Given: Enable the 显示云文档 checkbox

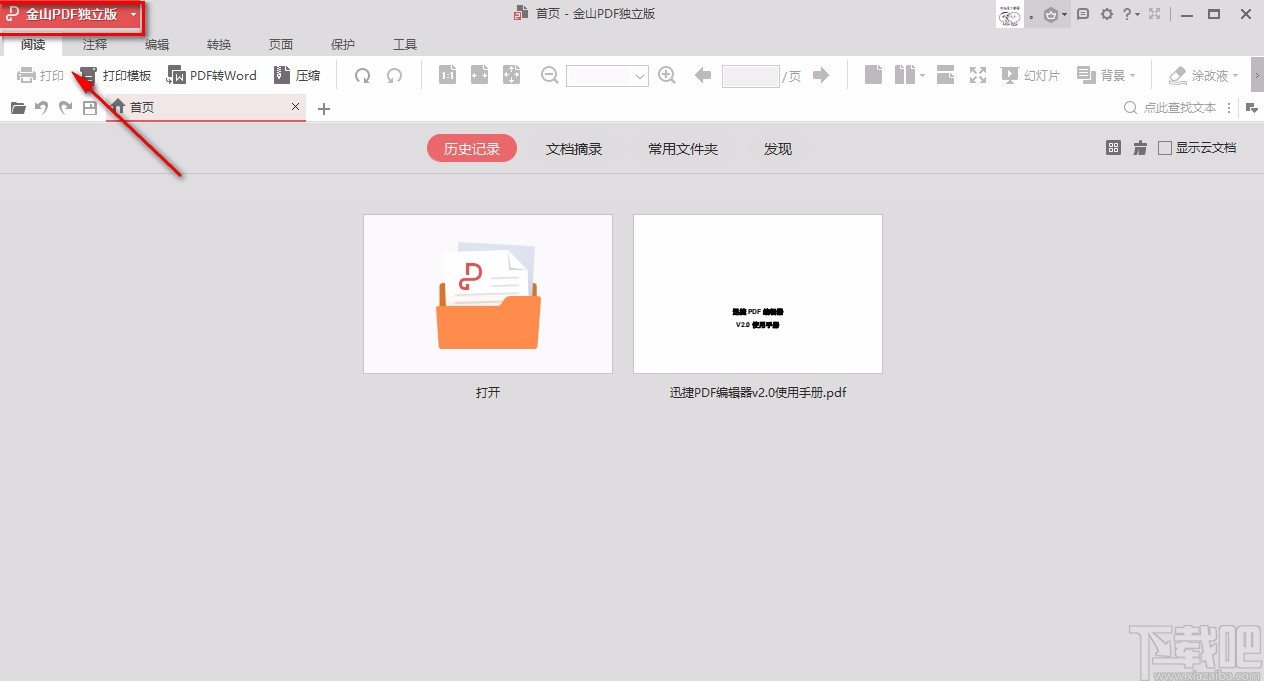Looking at the screenshot, I should (1164, 147).
